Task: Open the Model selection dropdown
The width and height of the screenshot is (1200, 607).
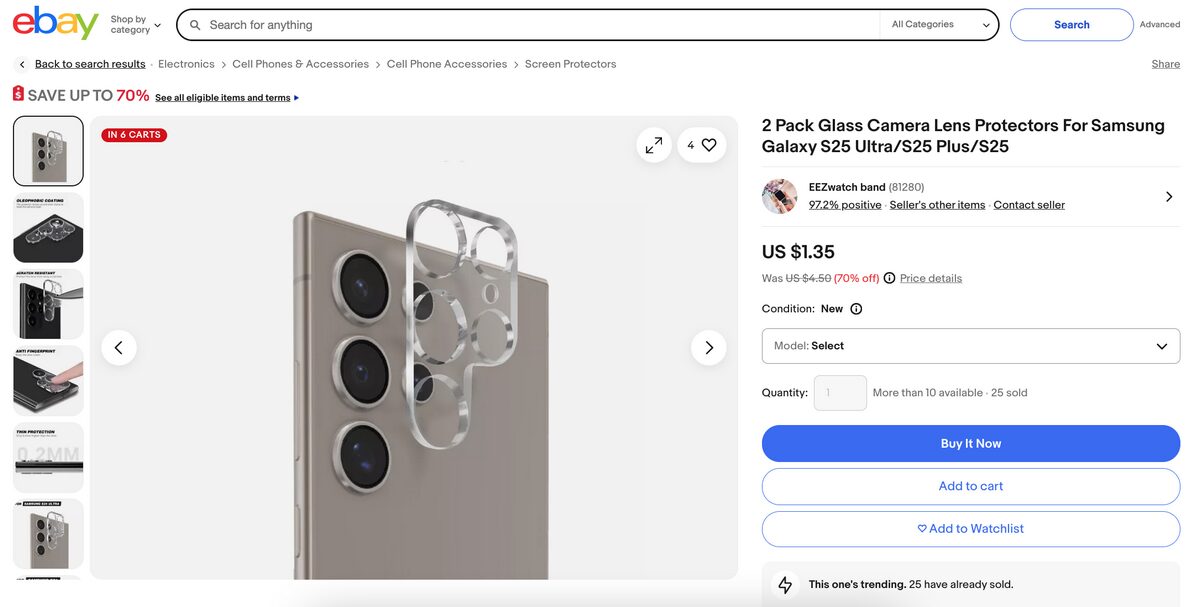Action: (970, 346)
